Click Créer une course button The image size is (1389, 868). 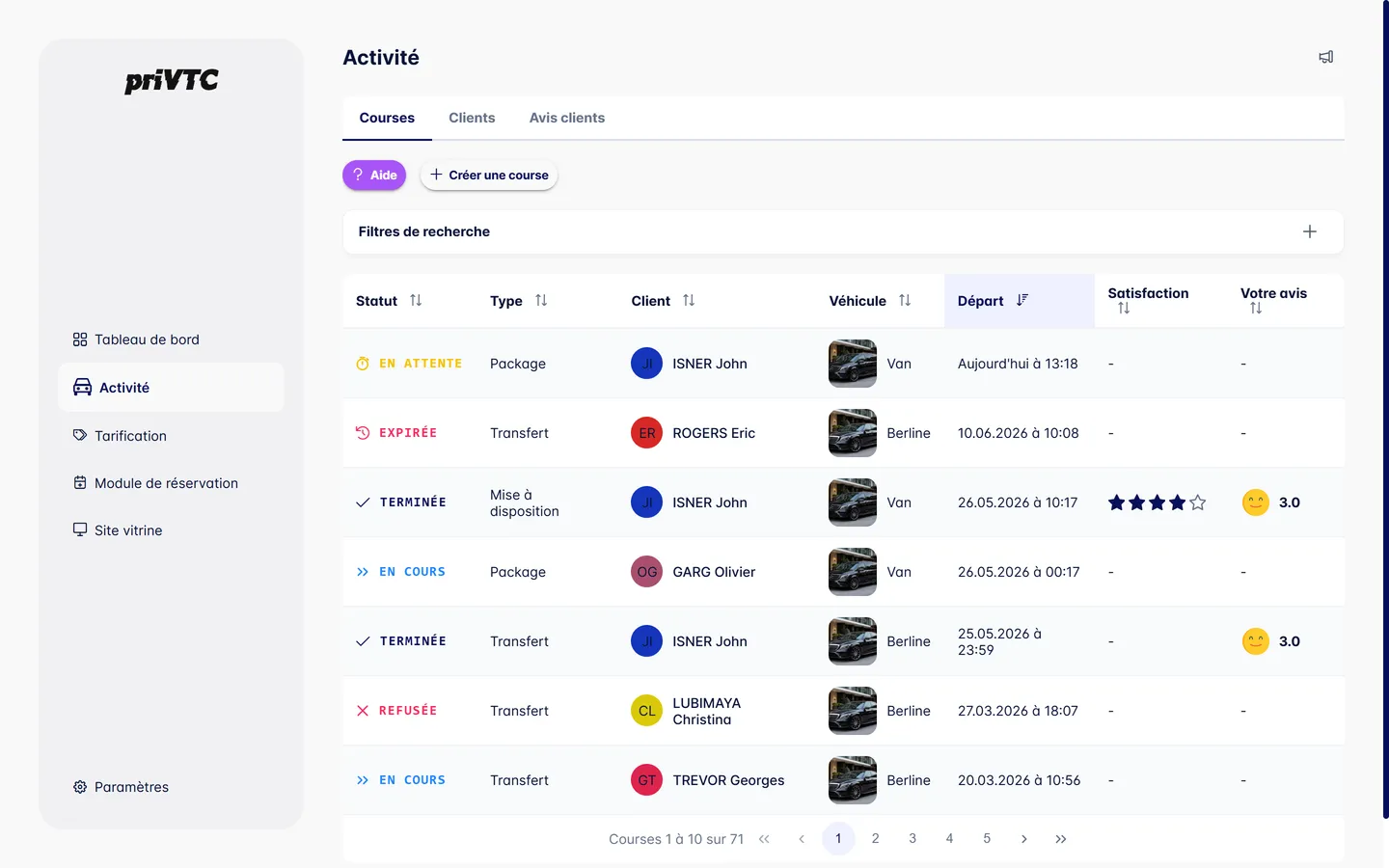489,175
